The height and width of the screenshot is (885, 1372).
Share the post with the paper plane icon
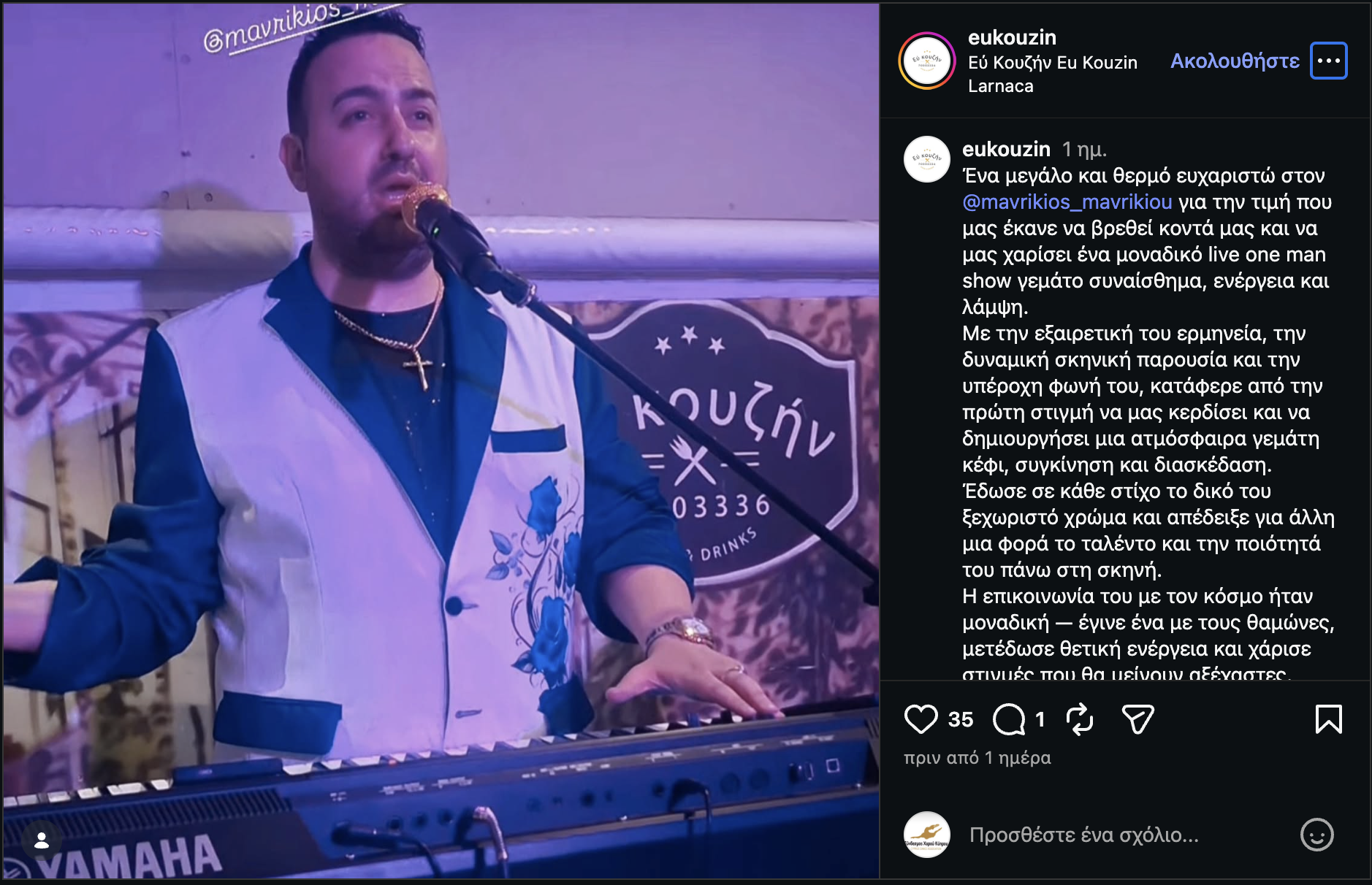(x=1137, y=719)
